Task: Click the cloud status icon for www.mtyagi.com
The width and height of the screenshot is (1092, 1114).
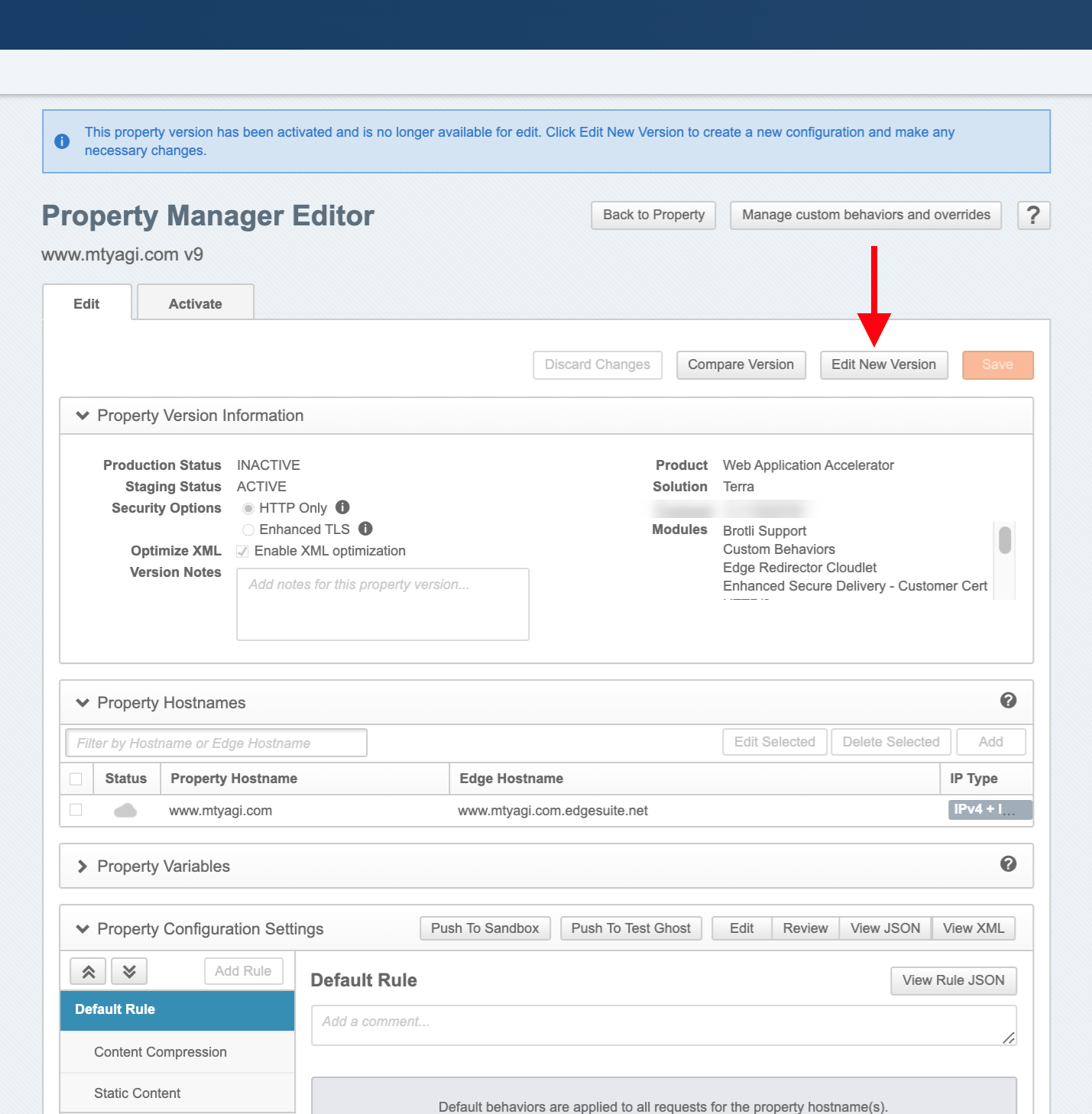Action: click(125, 810)
